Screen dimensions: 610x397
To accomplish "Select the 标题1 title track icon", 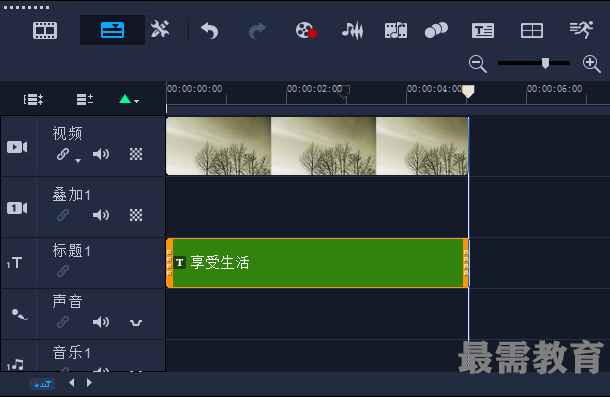I will pos(15,263).
